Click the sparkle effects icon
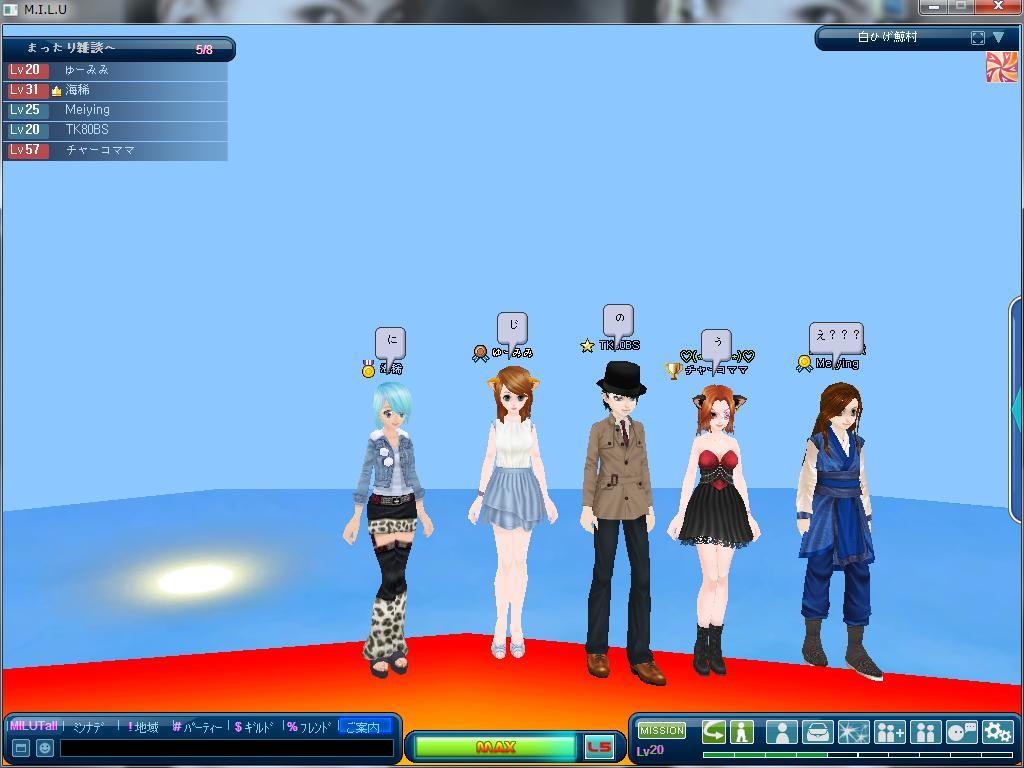The height and width of the screenshot is (768, 1024). coord(853,732)
